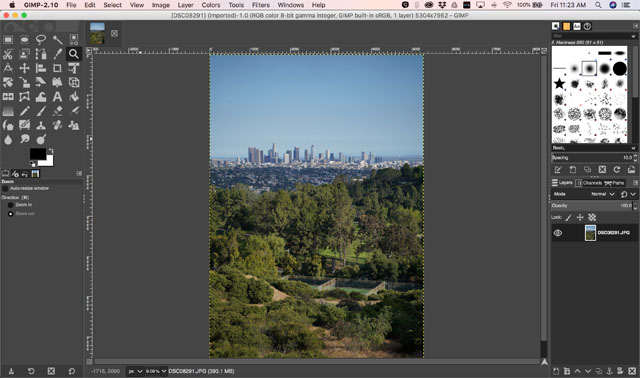
Task: Open the px units dropdown in status bar
Action: point(135,371)
